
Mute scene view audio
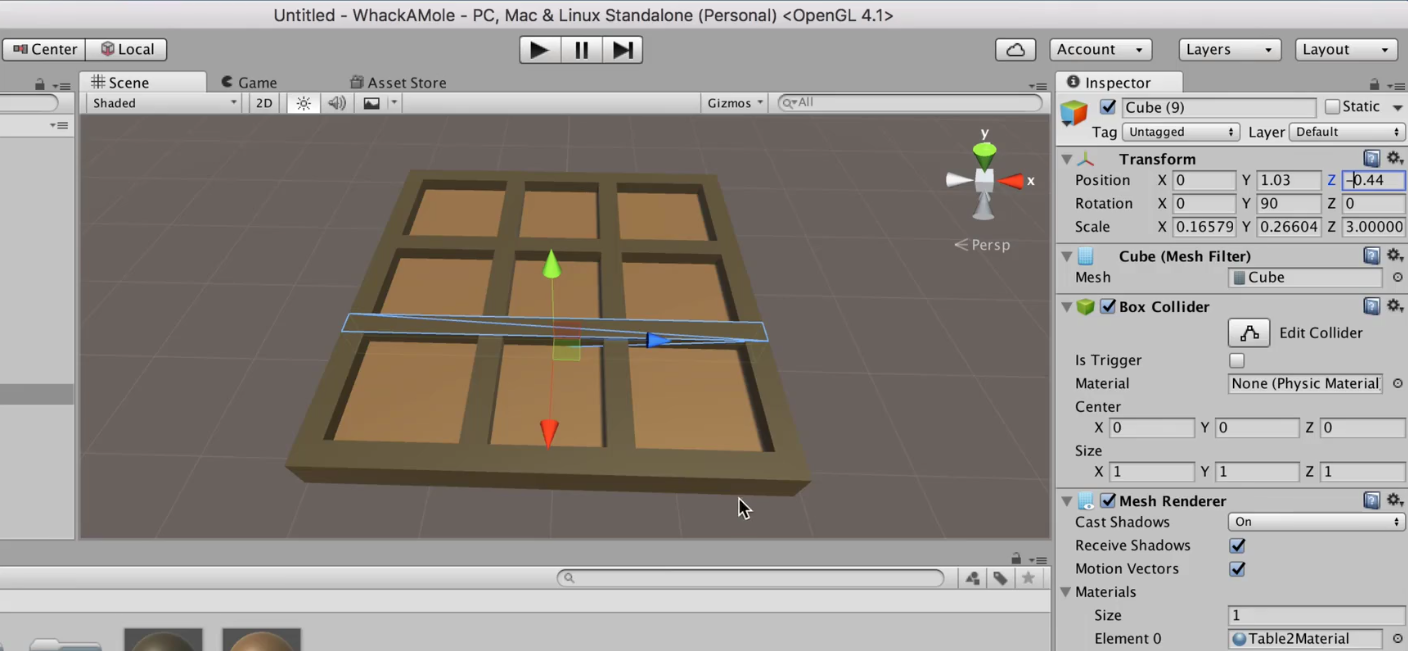(335, 102)
